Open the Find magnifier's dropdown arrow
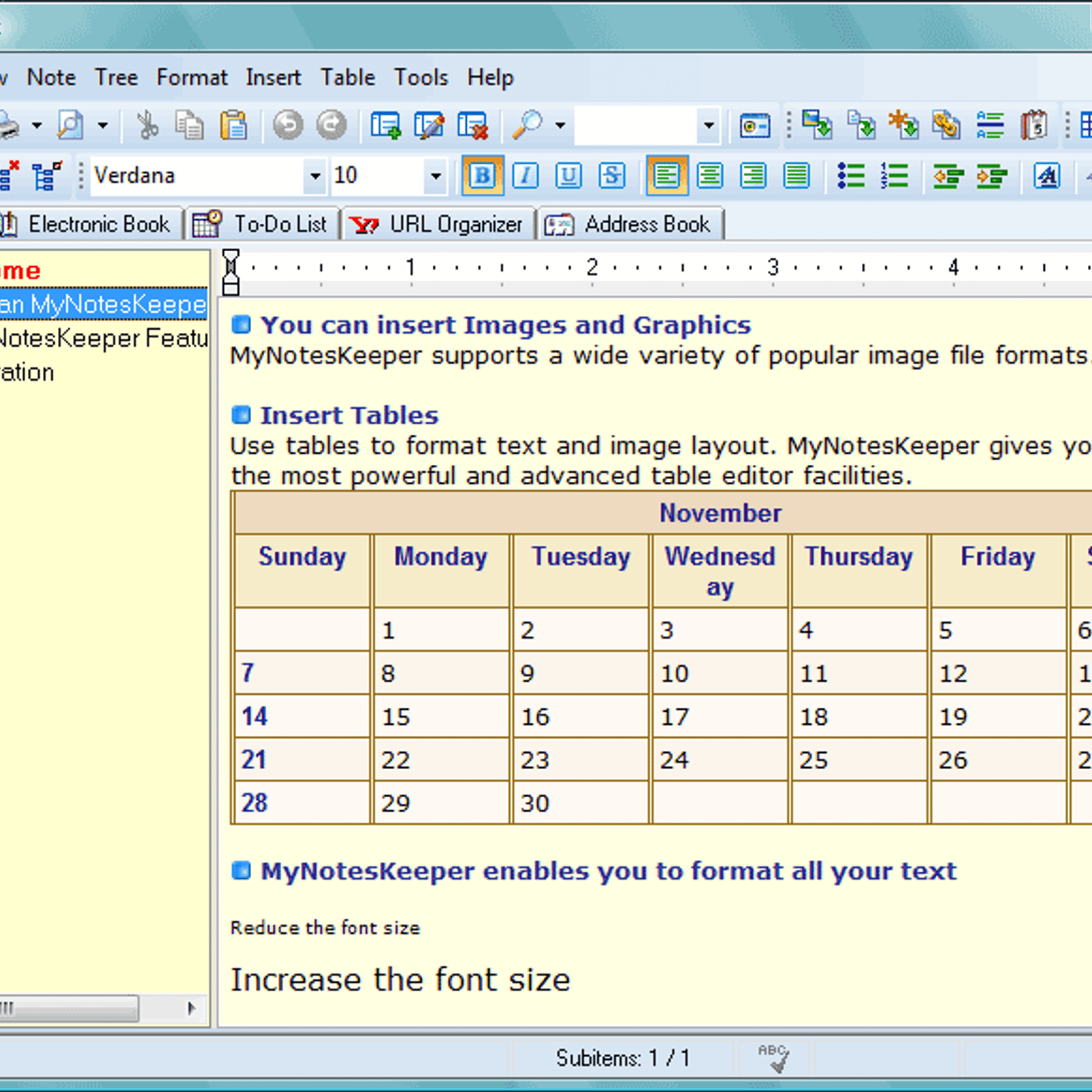This screenshot has height=1092, width=1092. [560, 126]
